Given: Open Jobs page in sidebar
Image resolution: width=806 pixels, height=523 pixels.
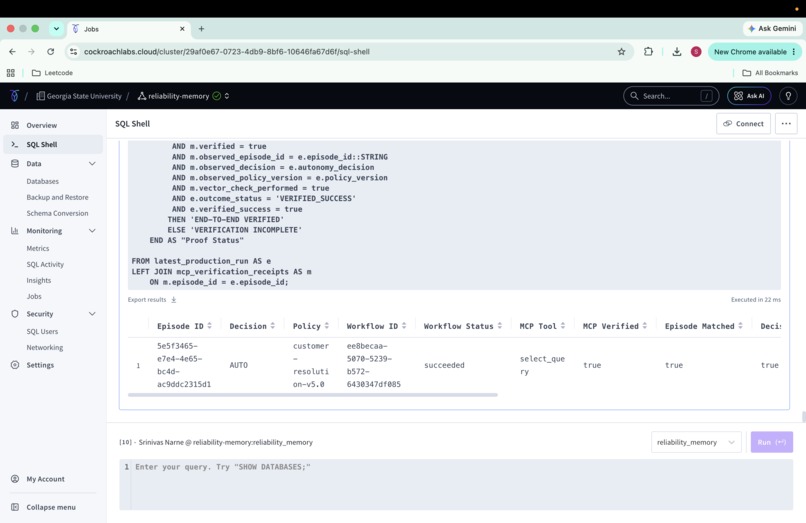Looking at the screenshot, I should 34,296.
